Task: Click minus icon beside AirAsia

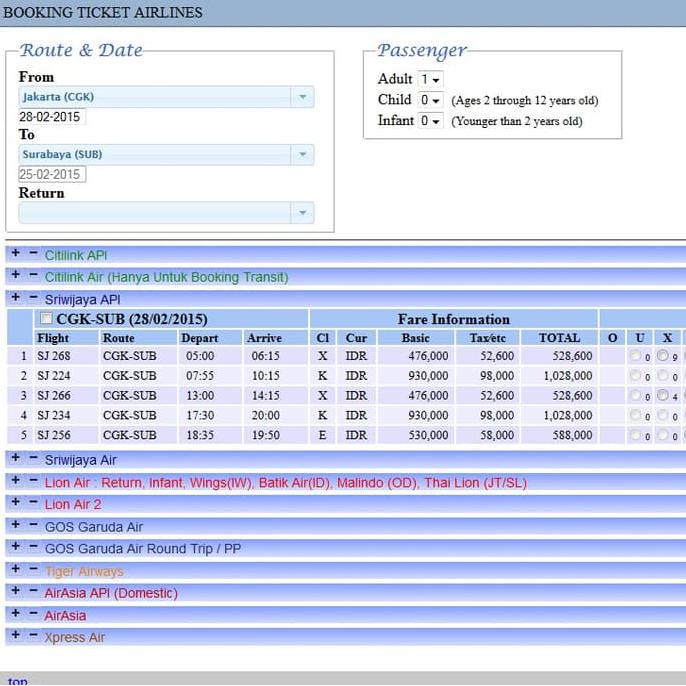Action: tap(33, 614)
